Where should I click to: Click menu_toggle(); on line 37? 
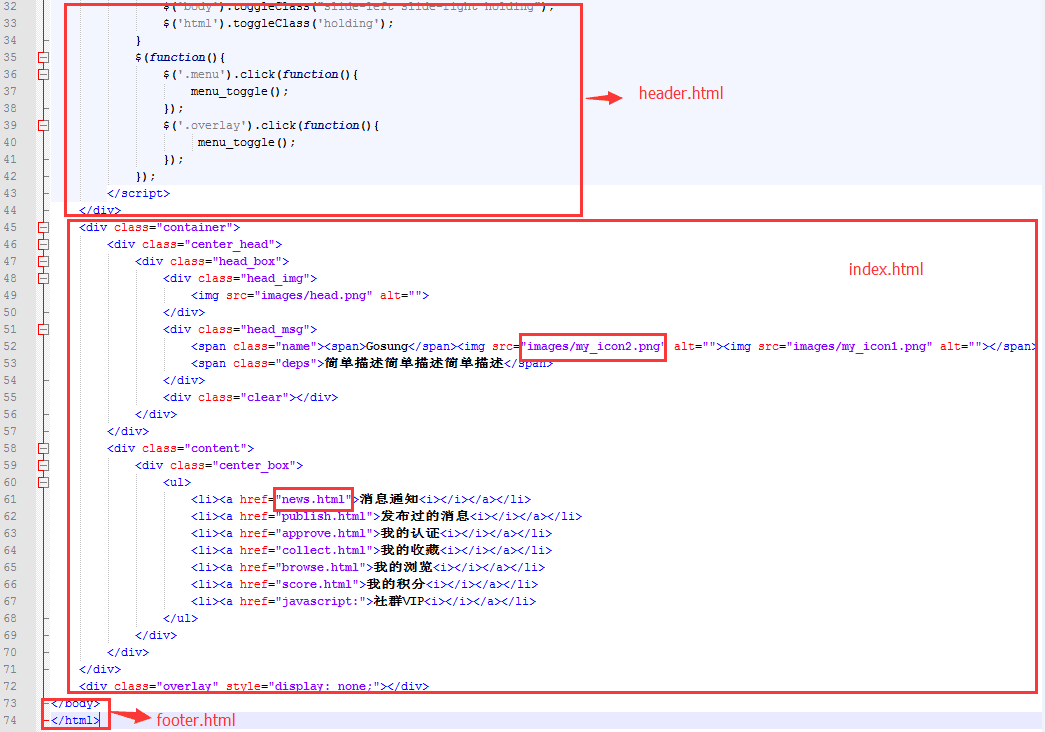pyautogui.click(x=240, y=91)
